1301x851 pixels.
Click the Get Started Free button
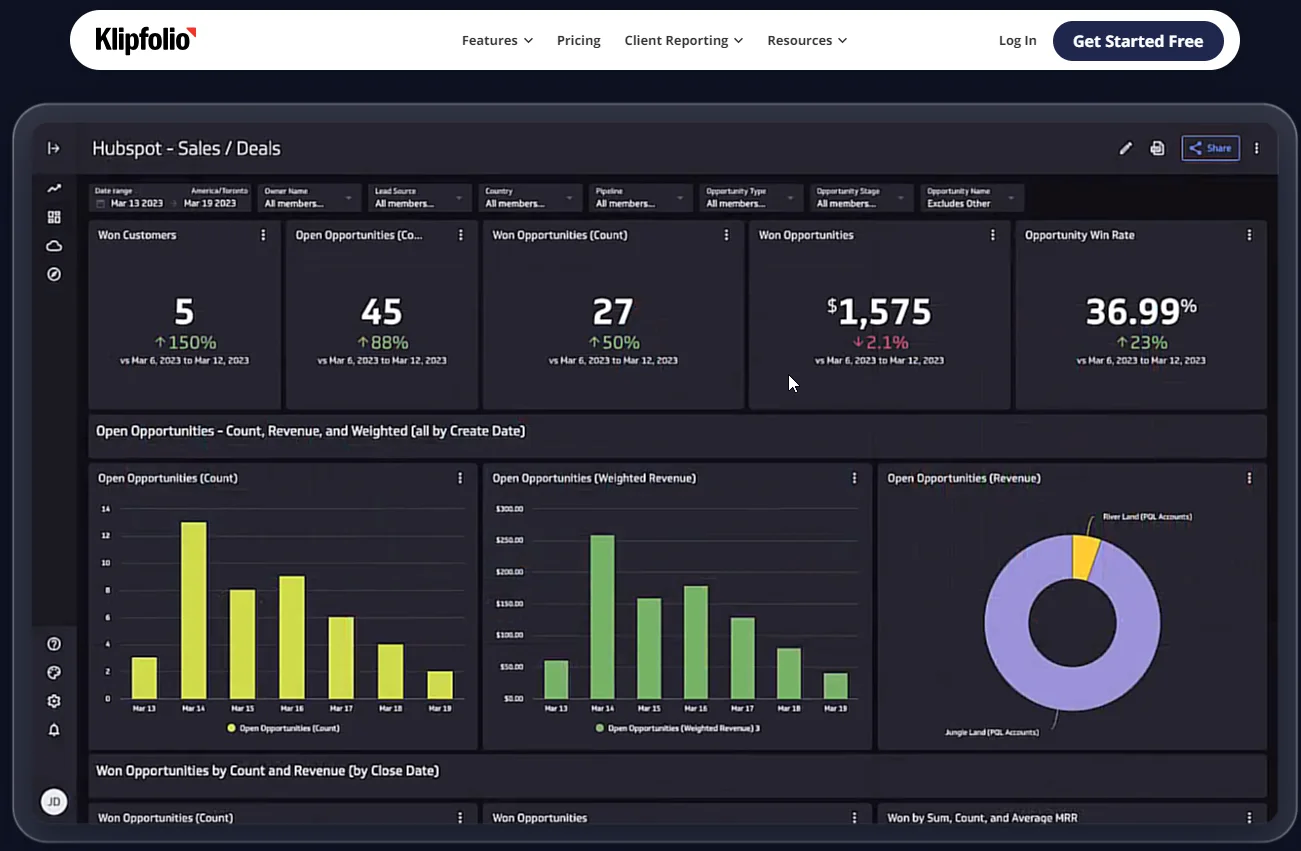pyautogui.click(x=1138, y=41)
